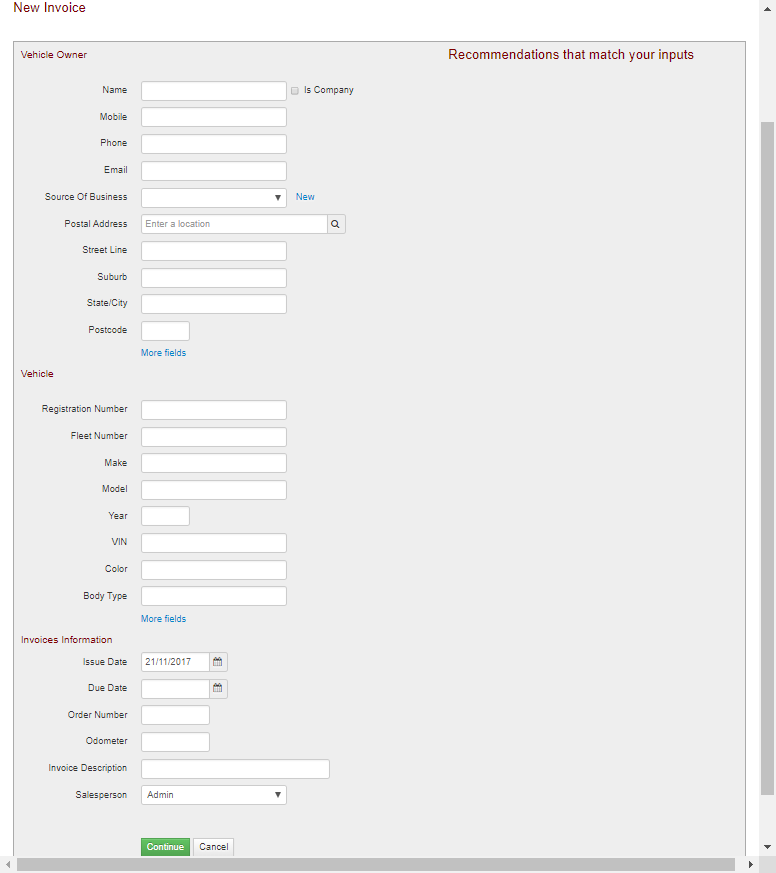This screenshot has width=776, height=873.
Task: Focus the Suburb input field
Action: click(x=214, y=278)
